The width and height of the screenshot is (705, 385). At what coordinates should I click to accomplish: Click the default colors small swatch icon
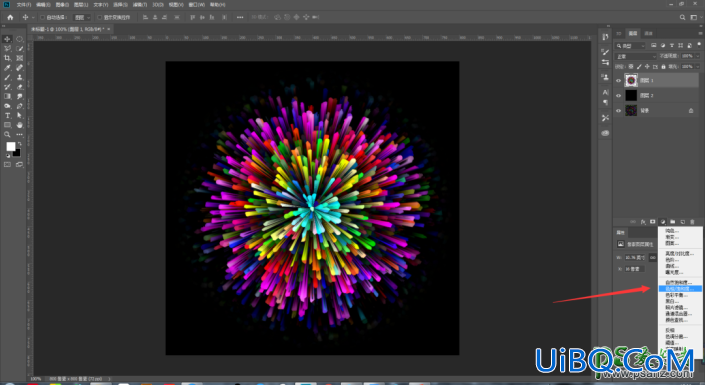(8, 156)
